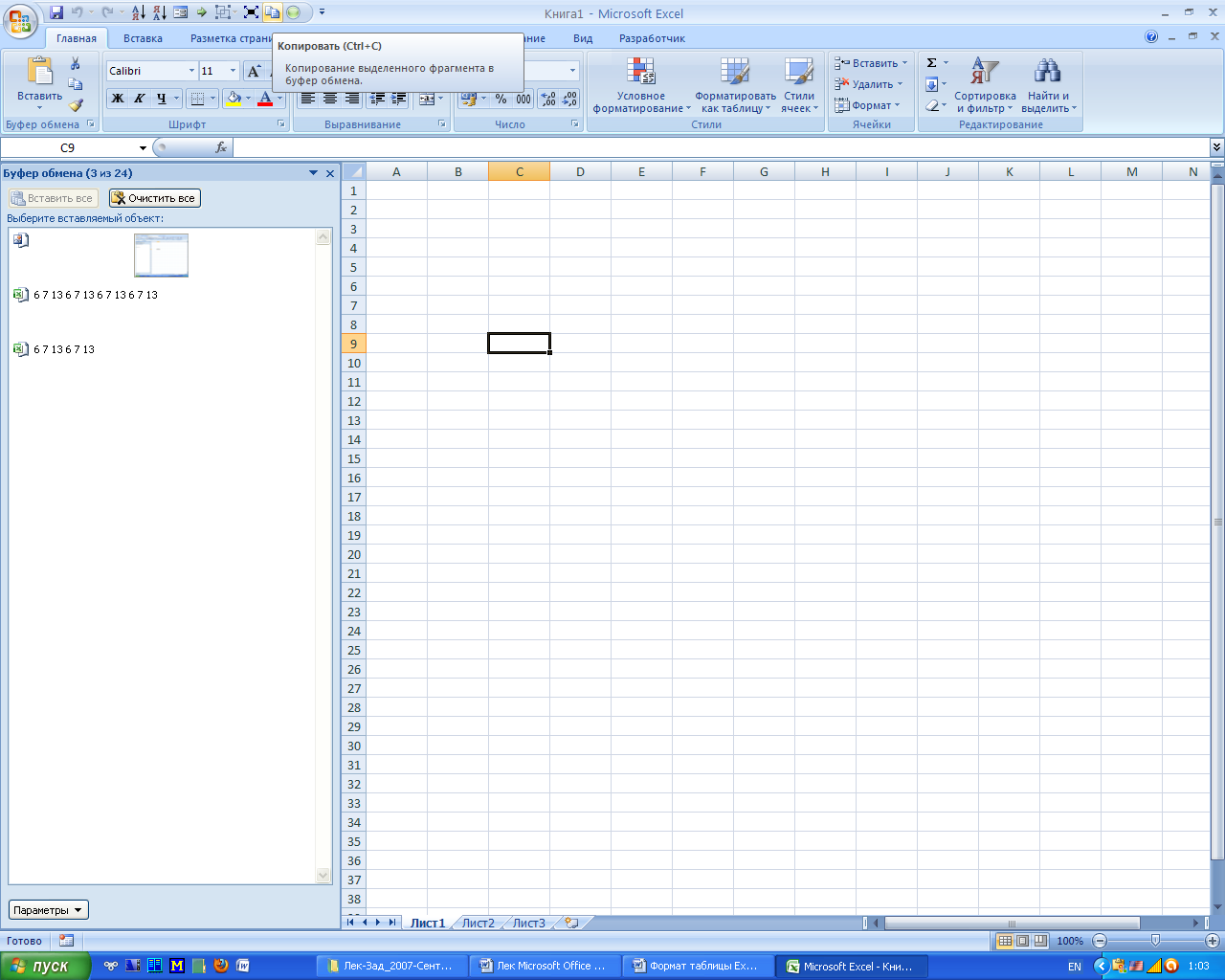
Task: Sort ascending from the Quick Access toolbar
Action: [138, 12]
